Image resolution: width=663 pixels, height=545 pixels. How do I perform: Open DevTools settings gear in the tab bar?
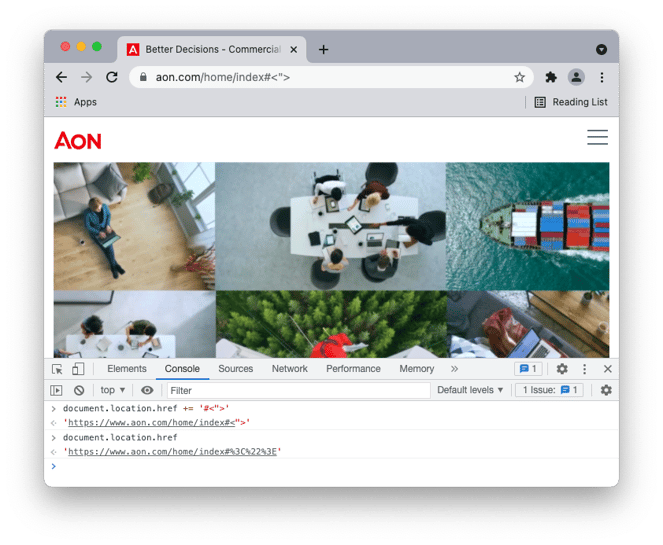coord(562,369)
